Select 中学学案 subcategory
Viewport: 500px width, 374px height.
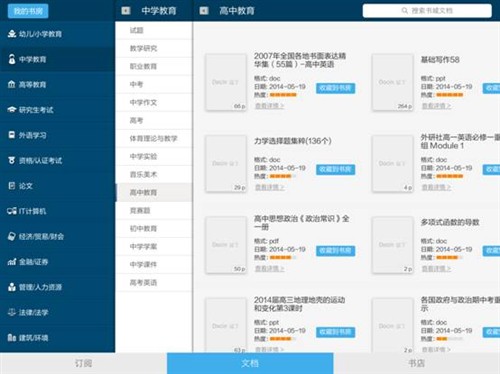[x=154, y=246]
